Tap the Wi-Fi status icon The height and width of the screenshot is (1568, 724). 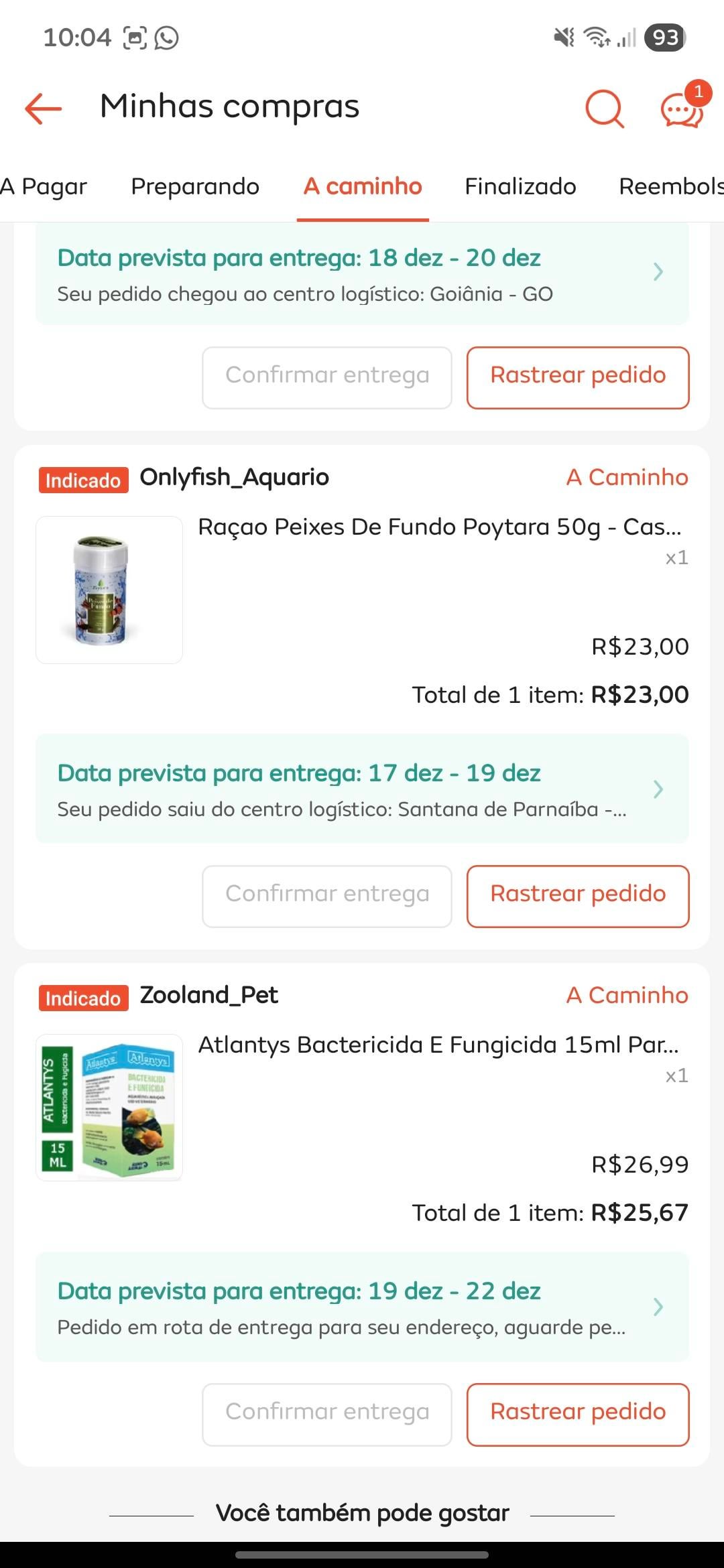596,38
